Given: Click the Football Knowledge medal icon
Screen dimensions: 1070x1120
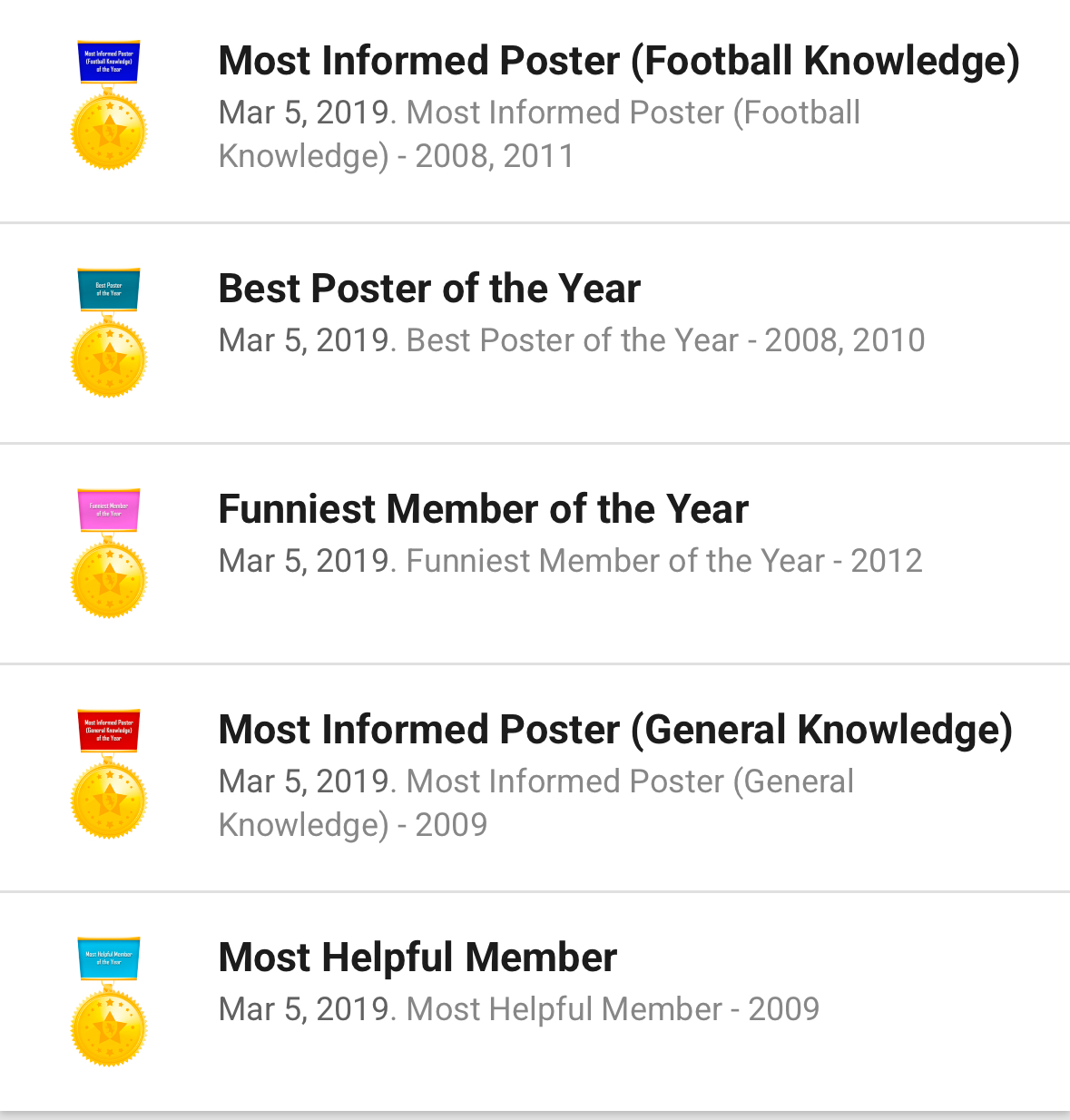Looking at the screenshot, I should (x=109, y=105).
